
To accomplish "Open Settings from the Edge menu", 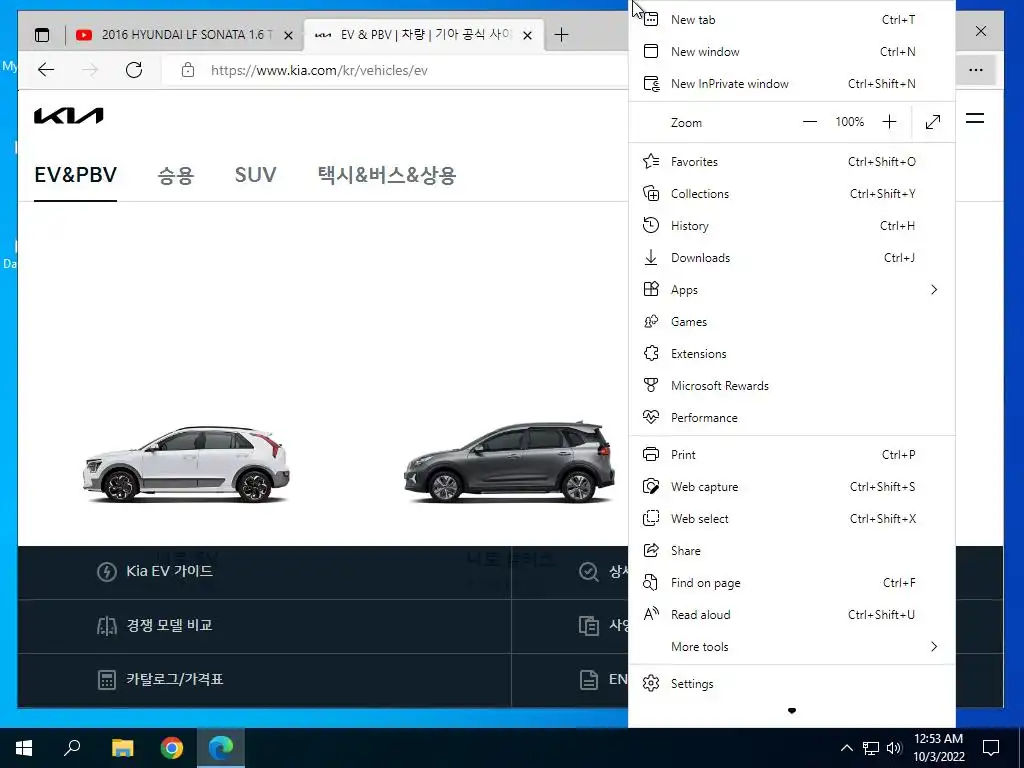I will click(x=792, y=684).
